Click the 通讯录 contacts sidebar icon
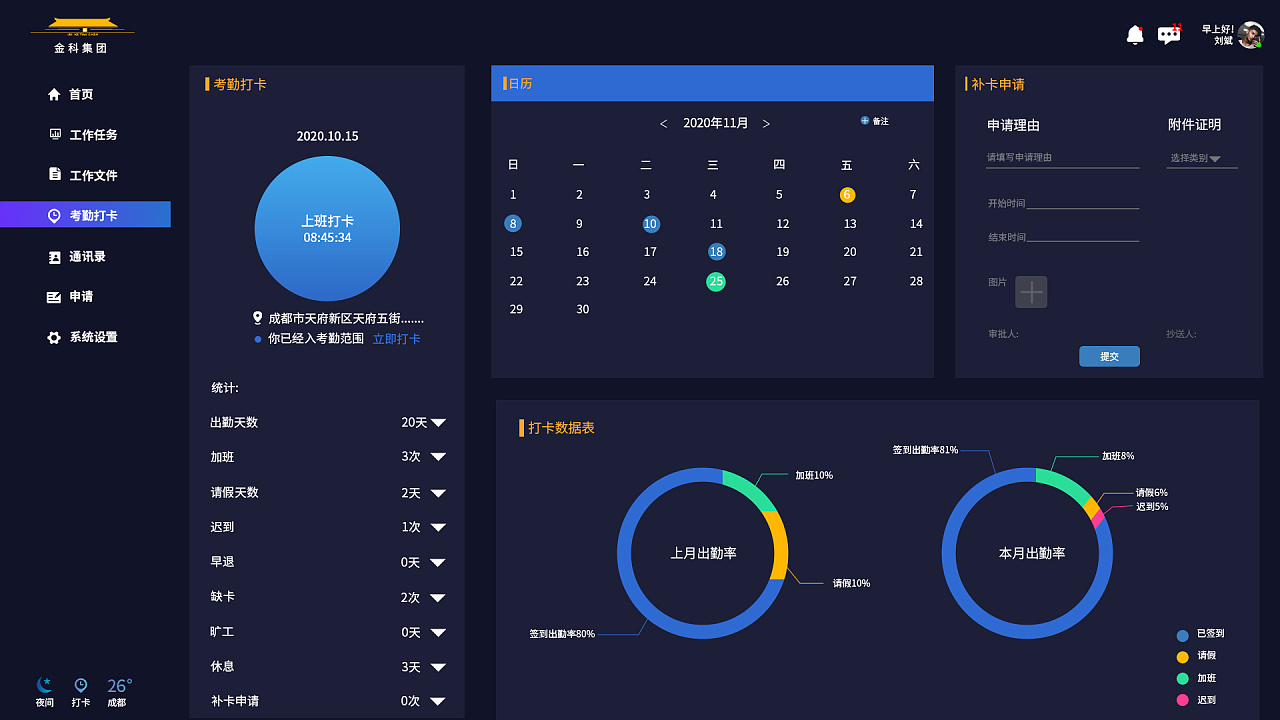 click(55, 256)
